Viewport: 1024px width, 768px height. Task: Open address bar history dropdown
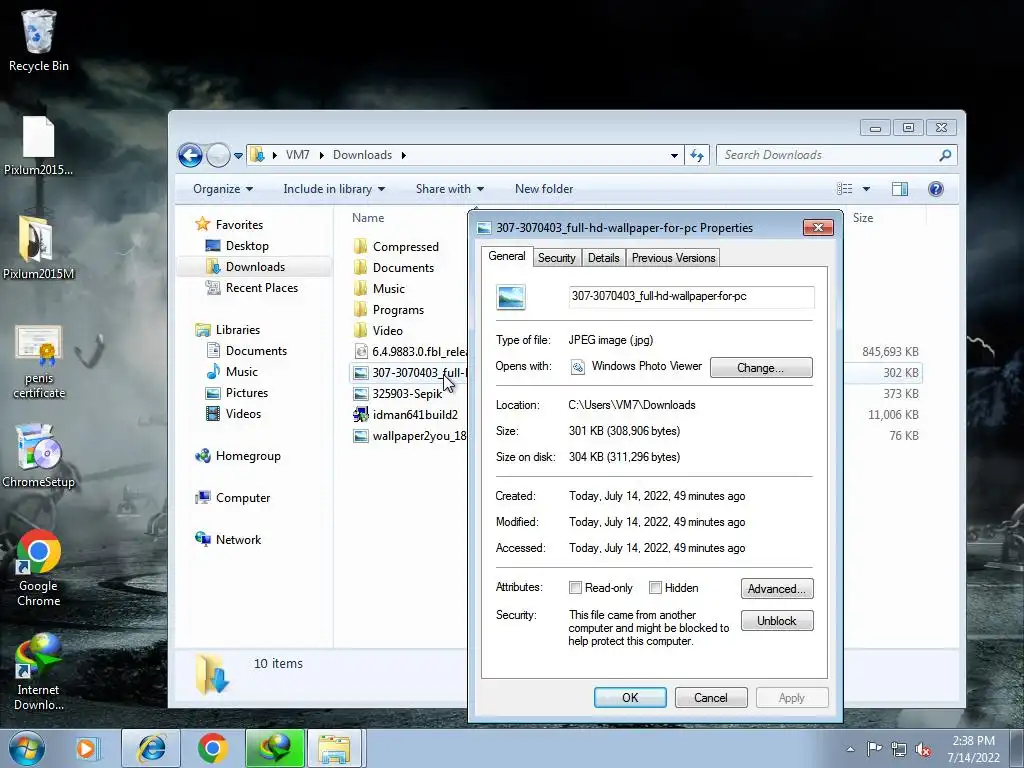tap(674, 155)
